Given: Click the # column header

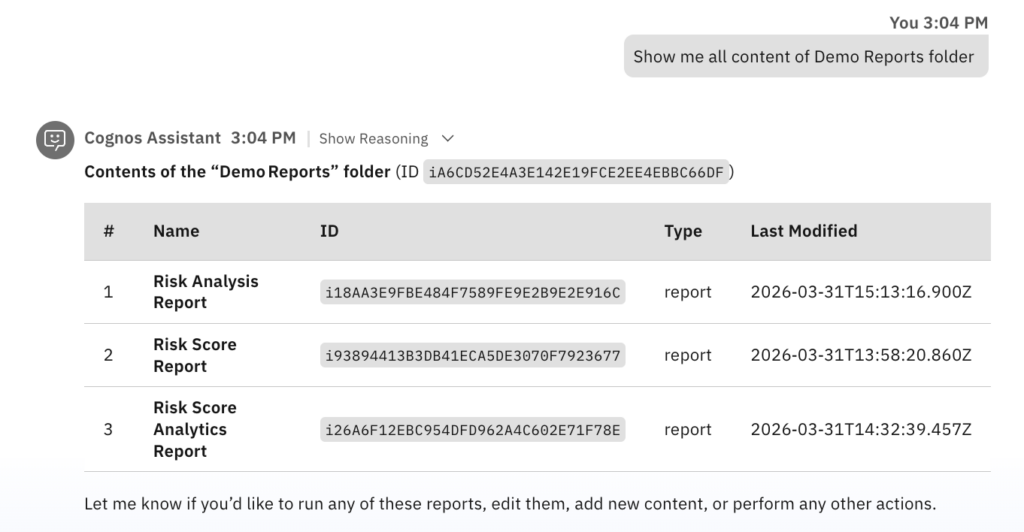Looking at the screenshot, I should pos(108,231).
